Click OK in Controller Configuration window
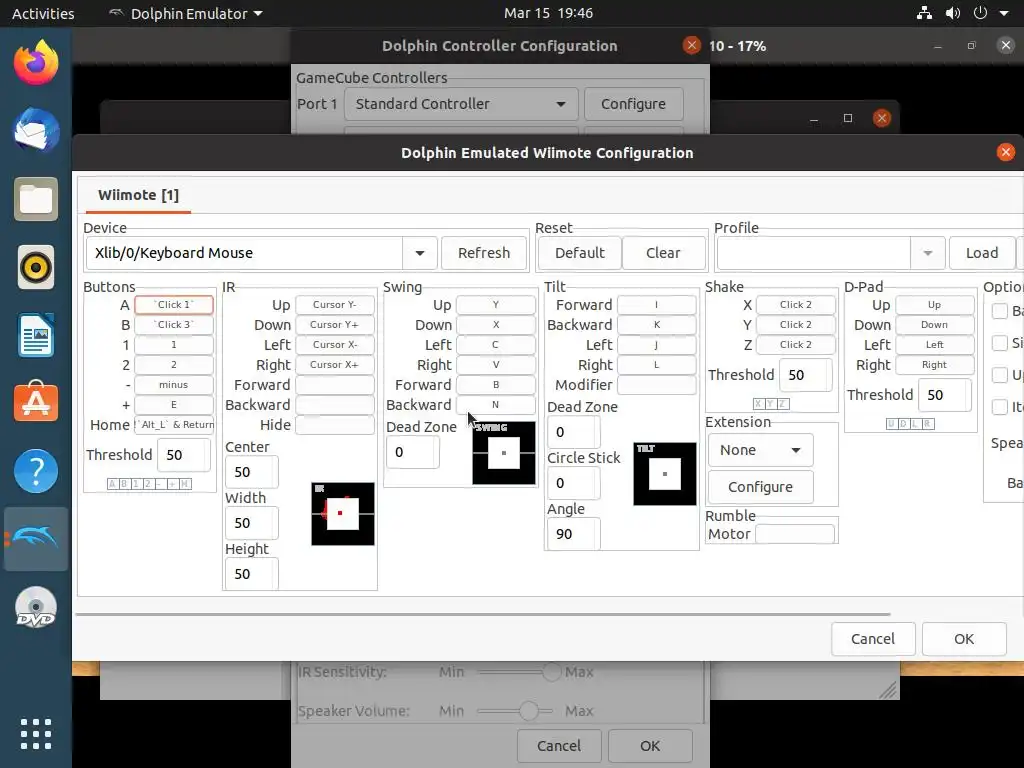This screenshot has width=1024, height=768. [x=650, y=746]
